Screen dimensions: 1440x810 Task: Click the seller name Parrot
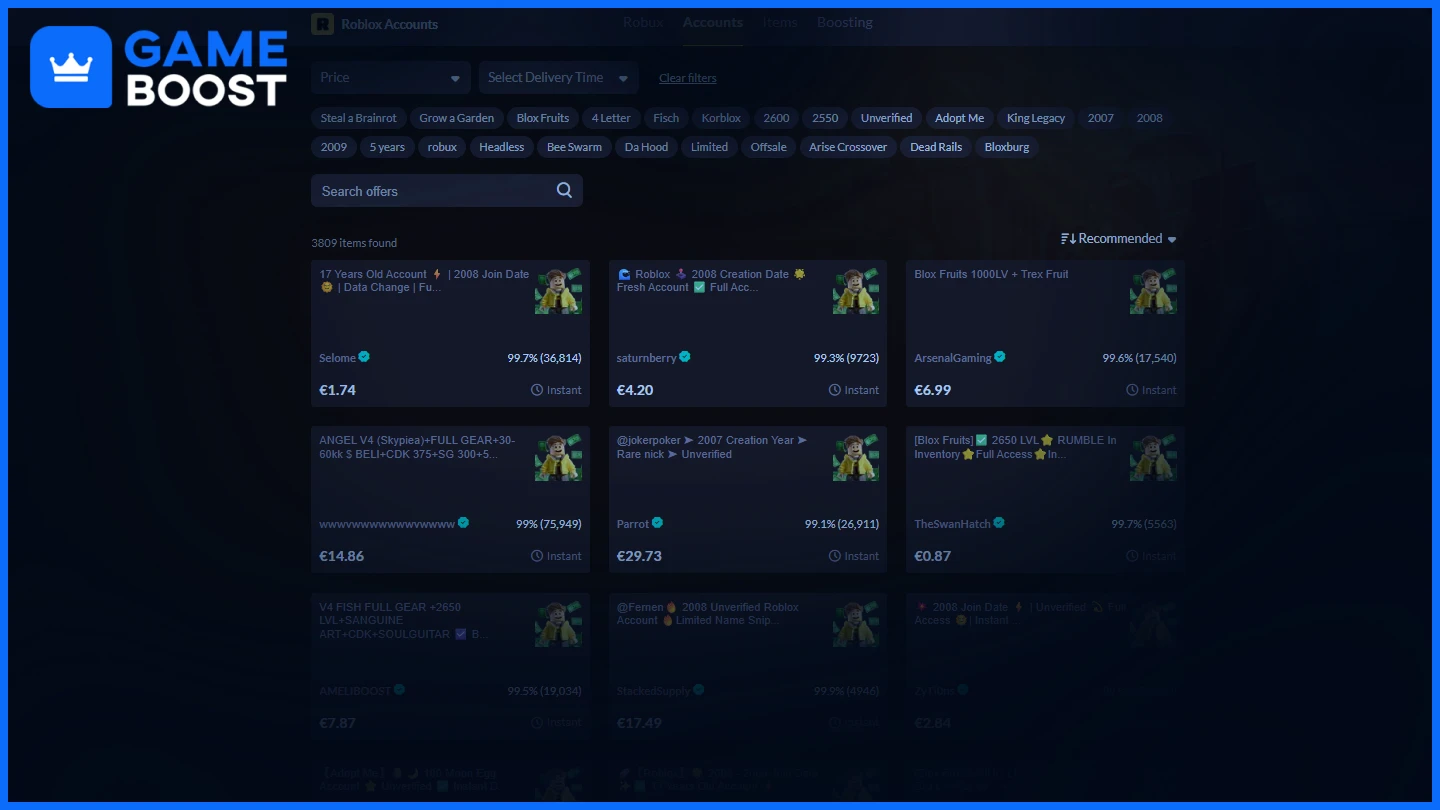633,524
